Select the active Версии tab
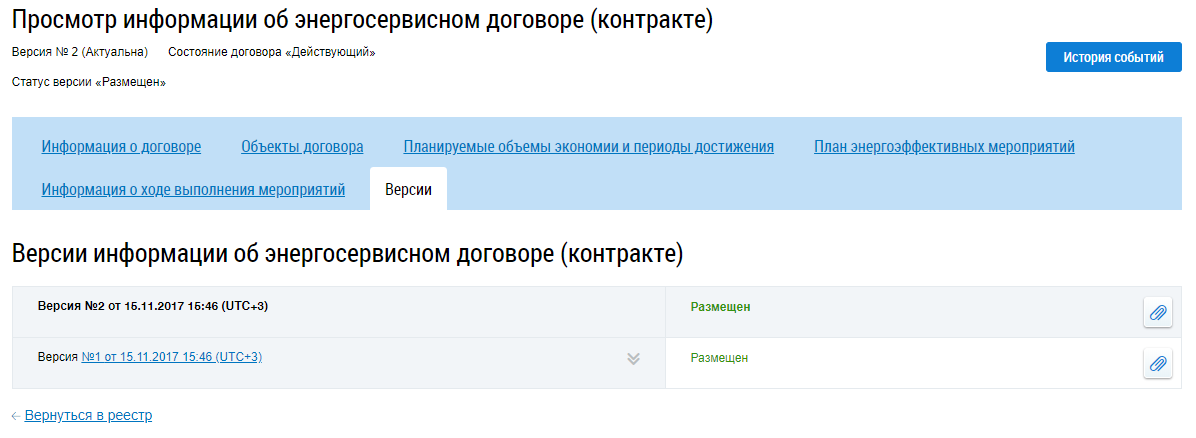1196x438 pixels. point(408,190)
